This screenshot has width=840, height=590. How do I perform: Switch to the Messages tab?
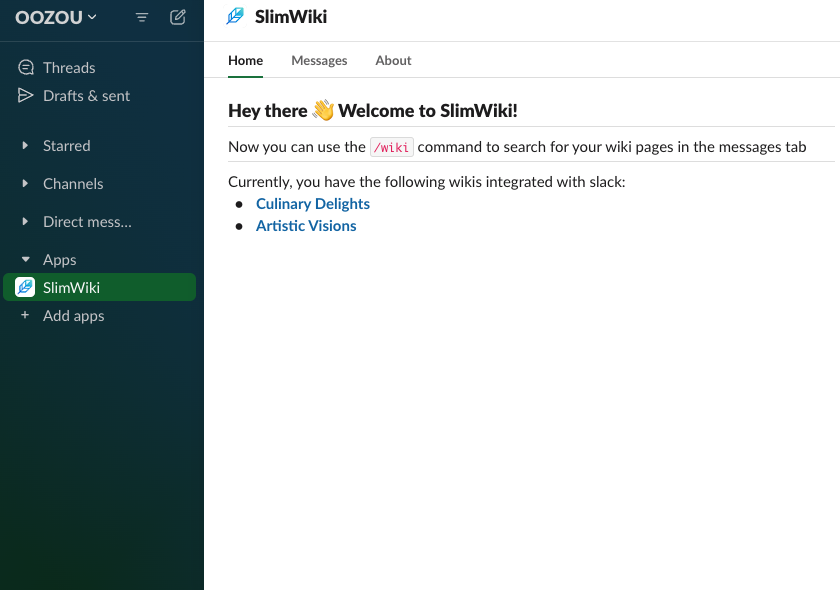(x=319, y=61)
